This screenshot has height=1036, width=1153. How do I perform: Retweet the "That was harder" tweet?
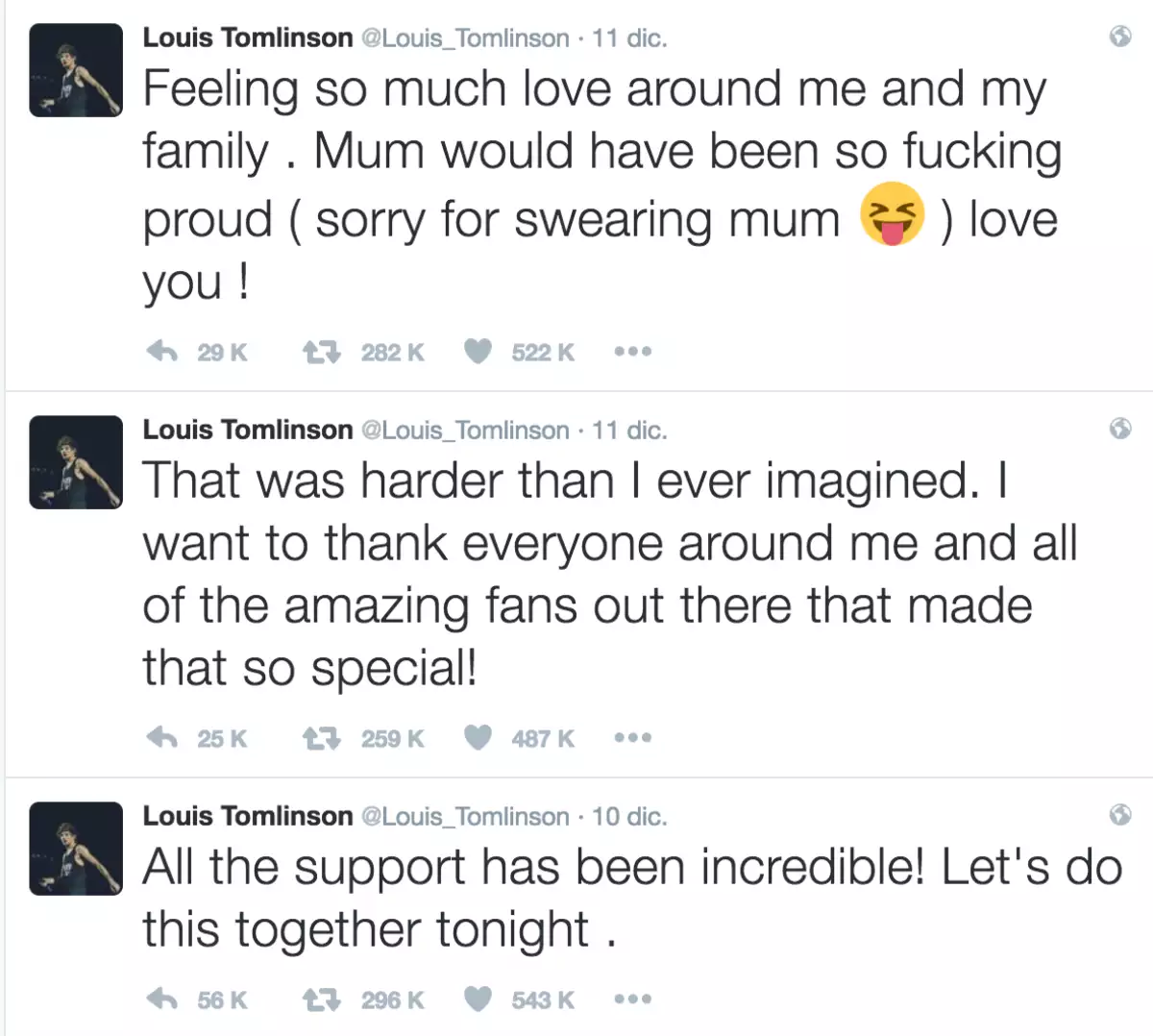tap(321, 738)
